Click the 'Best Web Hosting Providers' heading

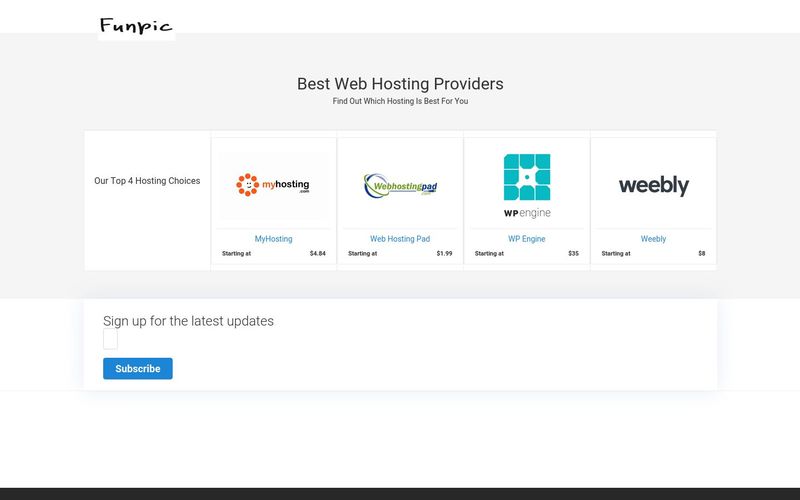click(400, 84)
